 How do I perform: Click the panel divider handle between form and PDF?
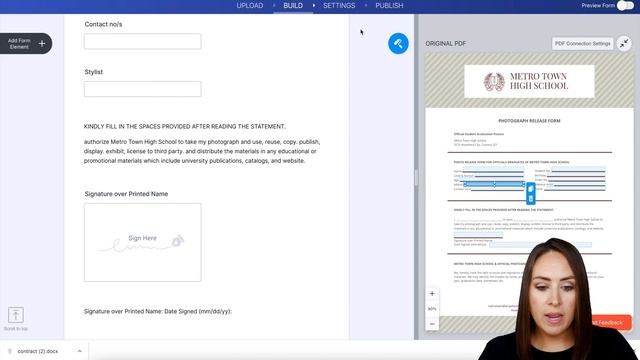416,178
